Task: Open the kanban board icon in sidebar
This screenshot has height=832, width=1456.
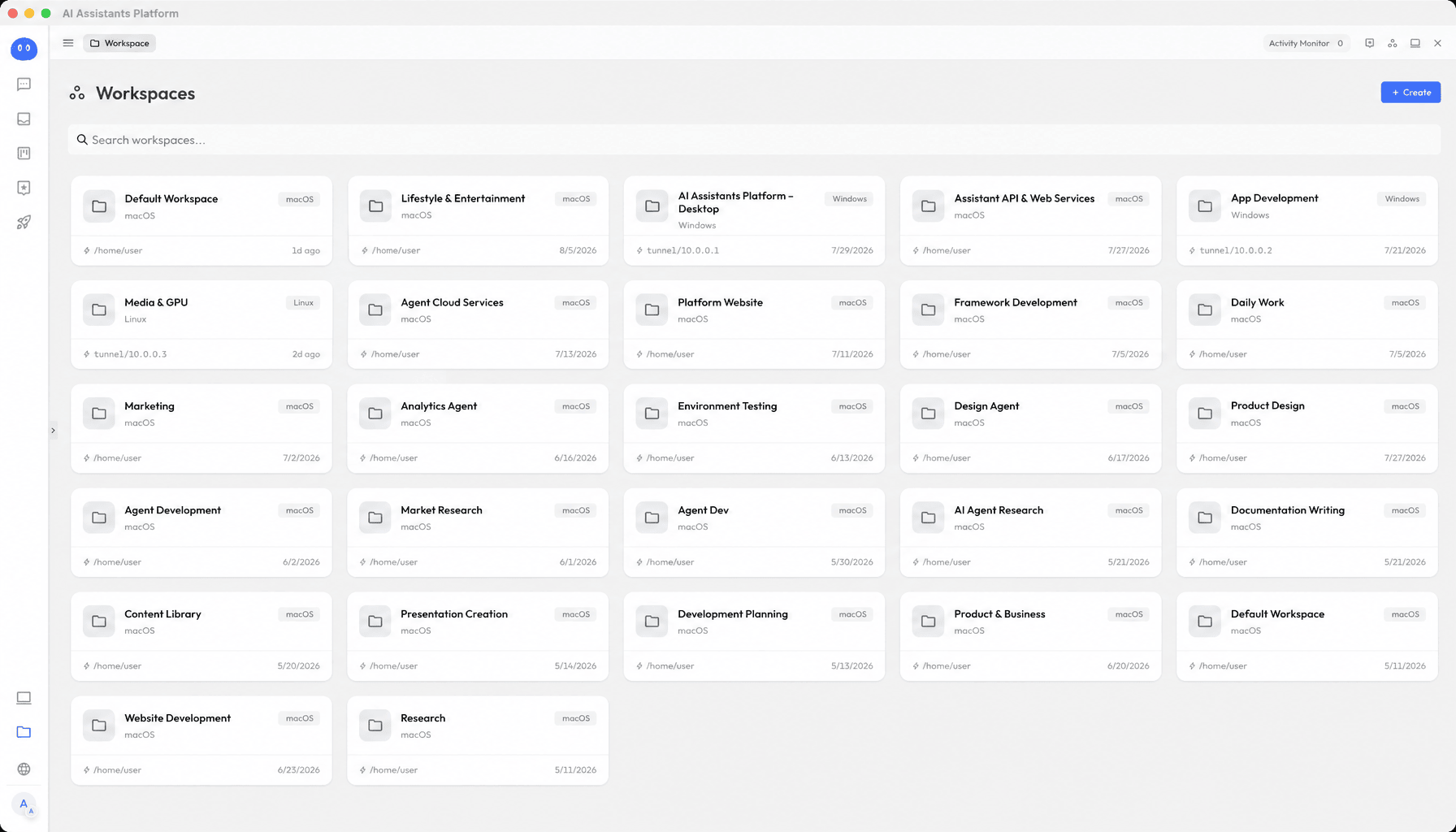Action: click(24, 153)
